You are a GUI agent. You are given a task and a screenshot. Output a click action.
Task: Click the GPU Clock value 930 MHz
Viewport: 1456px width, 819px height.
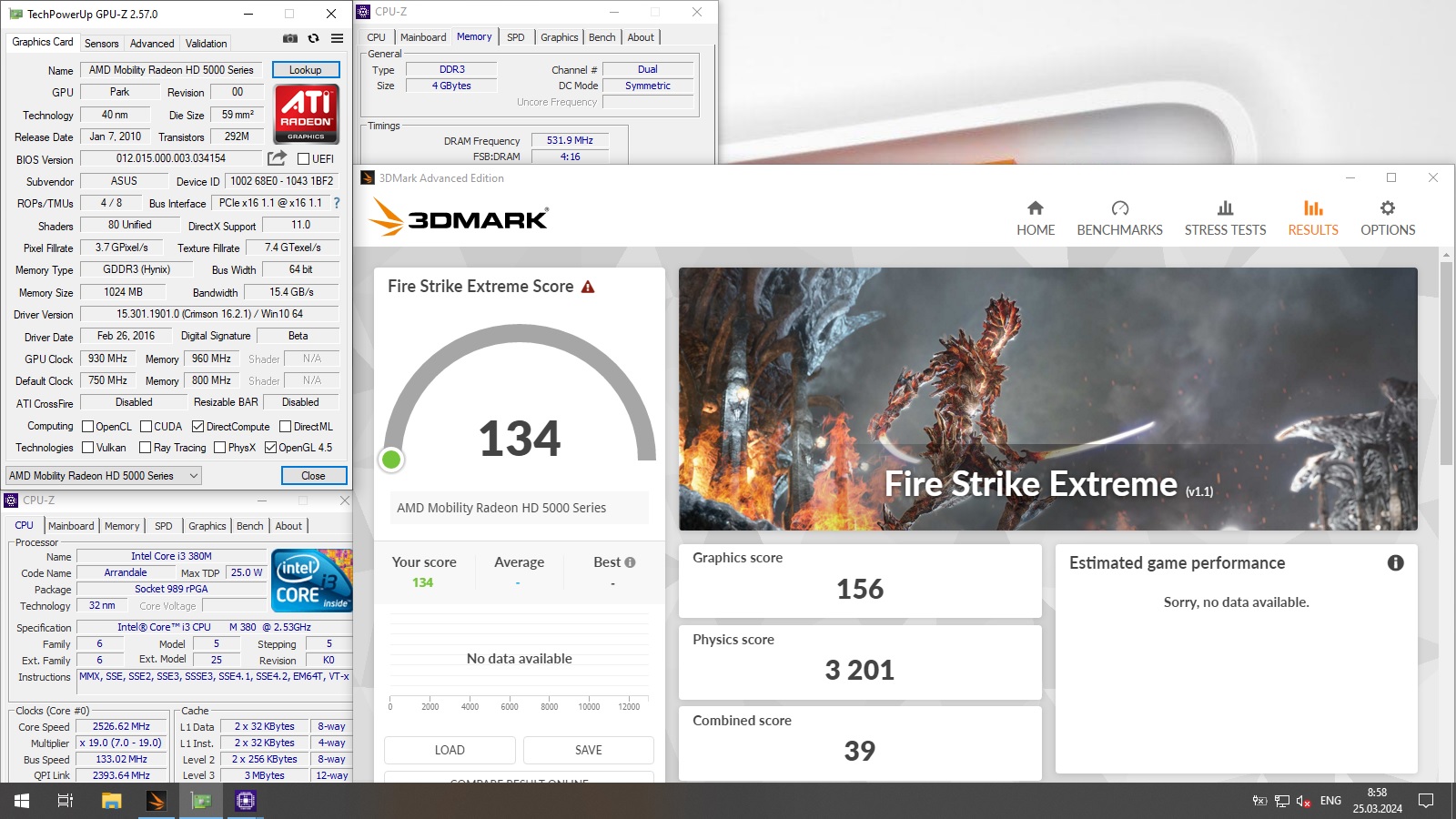(x=108, y=359)
